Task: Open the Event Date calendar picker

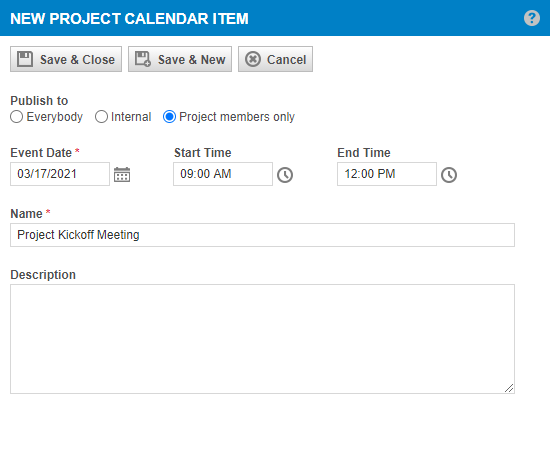Action: [x=122, y=174]
